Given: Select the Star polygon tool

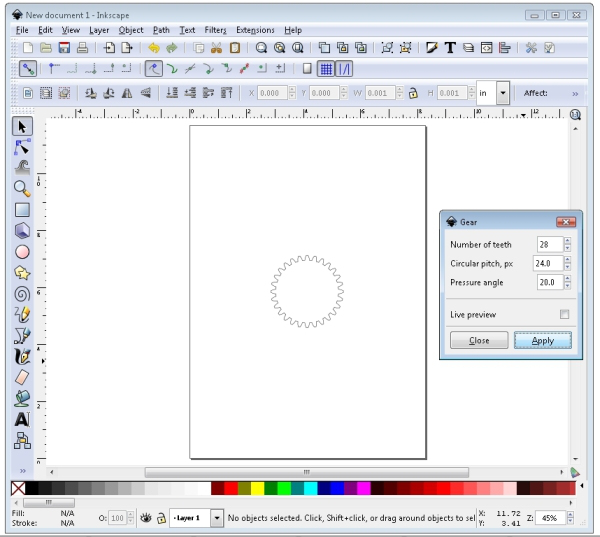Looking at the screenshot, I should coord(22,273).
